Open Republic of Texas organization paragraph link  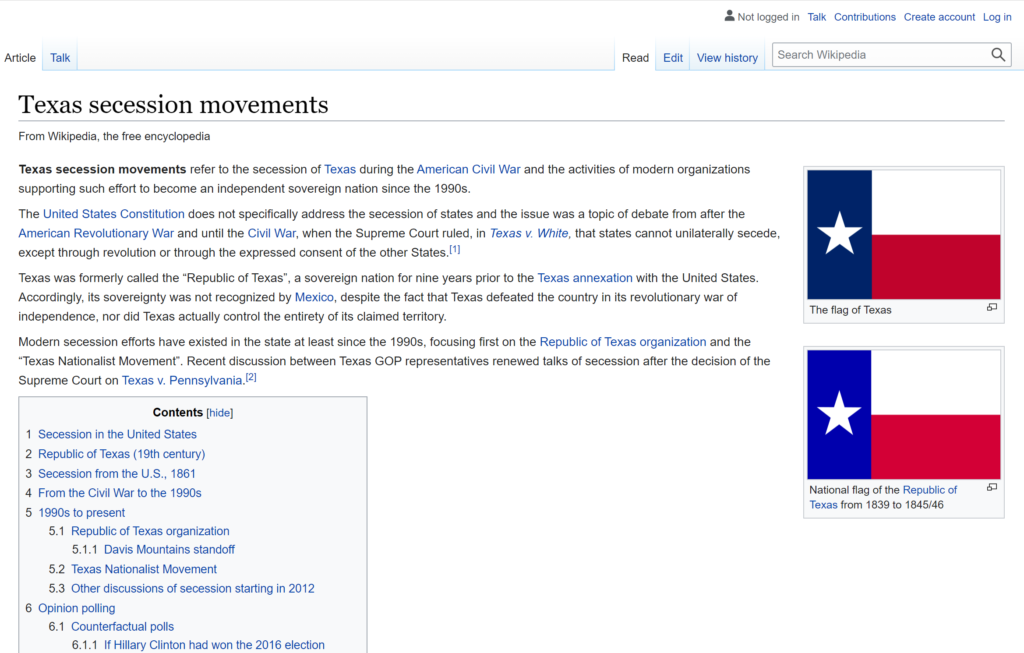click(622, 342)
